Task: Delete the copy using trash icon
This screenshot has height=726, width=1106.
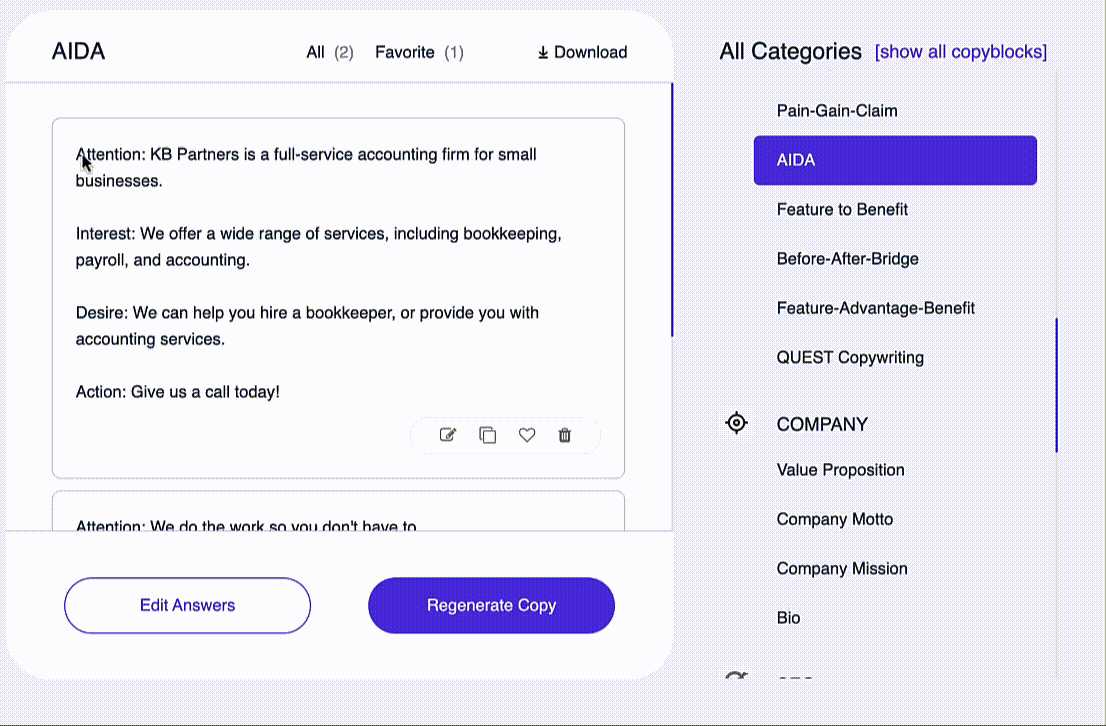Action: click(564, 435)
